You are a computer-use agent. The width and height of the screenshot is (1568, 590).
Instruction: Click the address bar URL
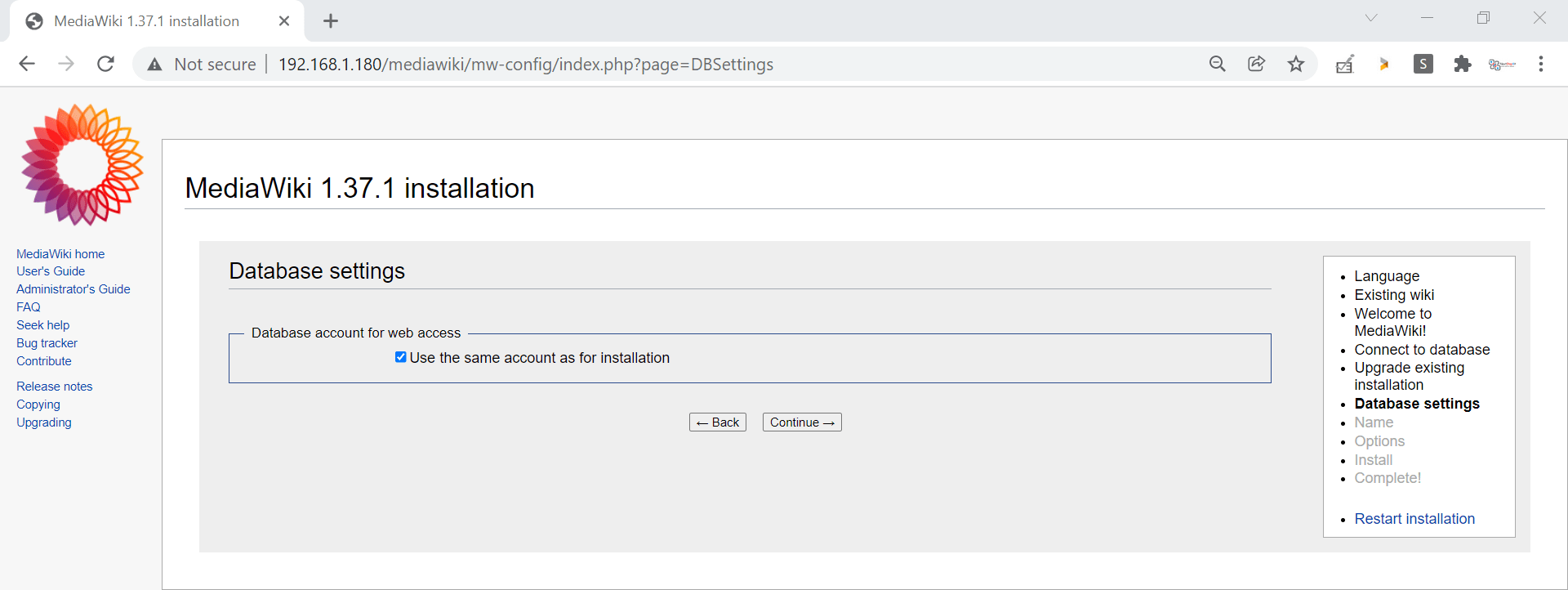coord(526,65)
